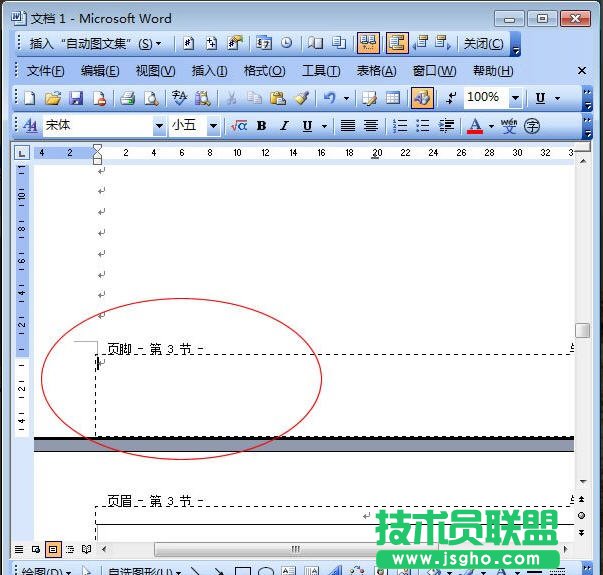The height and width of the screenshot is (575, 603).
Task: Open the Format Page Number dialog icon
Action: pyautogui.click(x=235, y=43)
